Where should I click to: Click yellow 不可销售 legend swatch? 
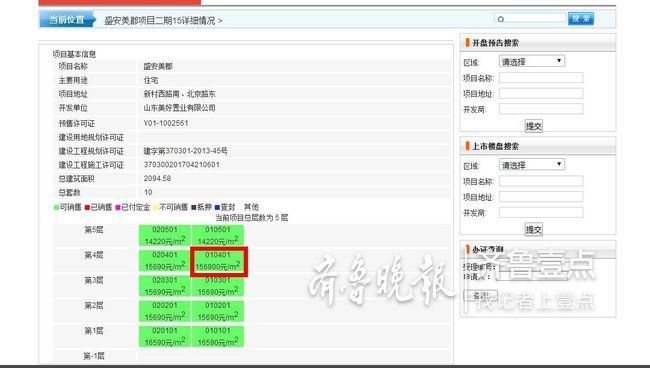tap(156, 207)
